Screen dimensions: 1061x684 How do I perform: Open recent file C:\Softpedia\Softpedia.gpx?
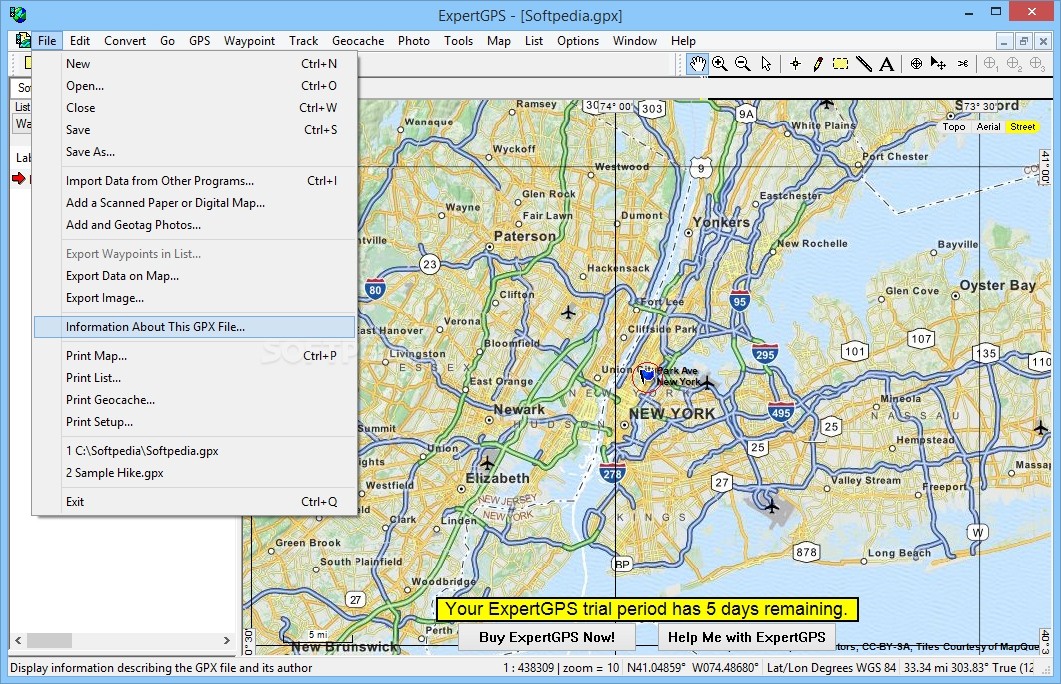tap(195, 451)
